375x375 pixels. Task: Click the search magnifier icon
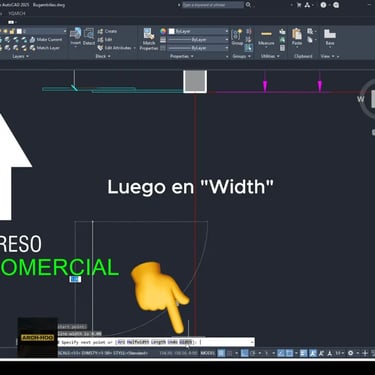pyautogui.click(x=248, y=5)
